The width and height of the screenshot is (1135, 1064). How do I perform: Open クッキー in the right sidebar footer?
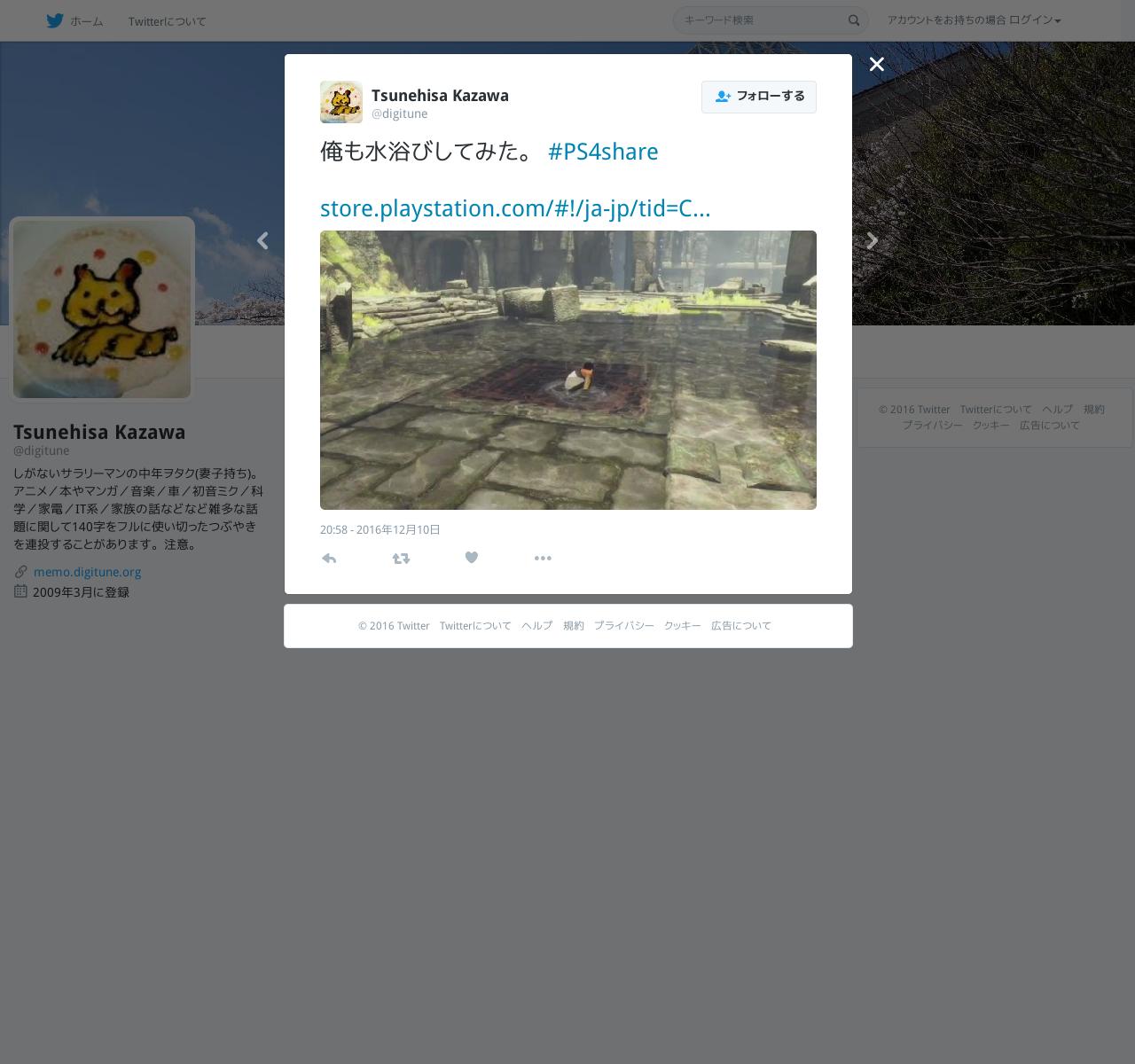(x=991, y=426)
